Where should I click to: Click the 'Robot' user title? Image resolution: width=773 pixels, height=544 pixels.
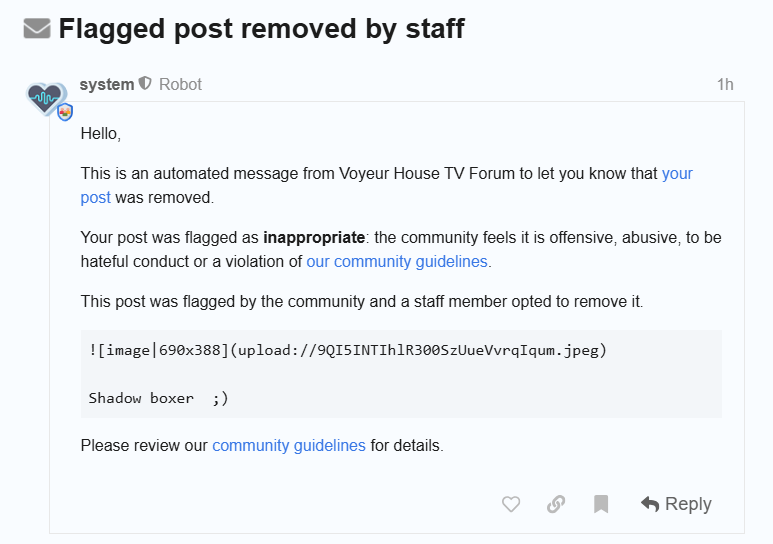[181, 84]
